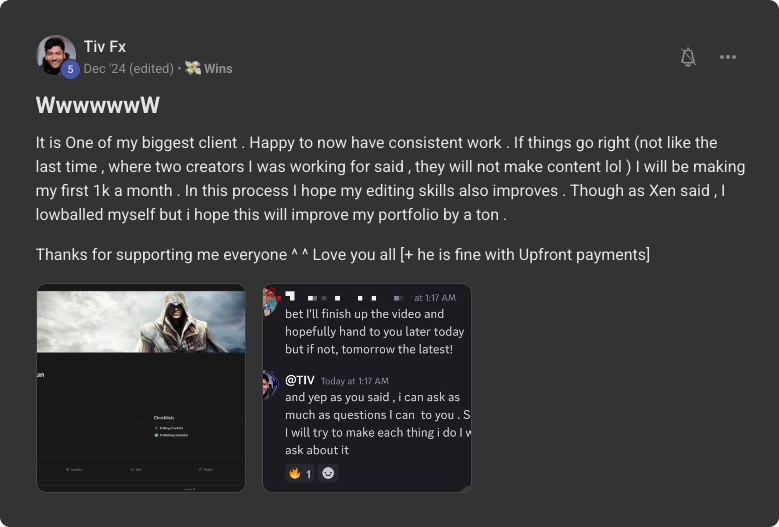Open Tiv Fx author name link
Image resolution: width=779 pixels, height=527 pixels.
tap(105, 47)
